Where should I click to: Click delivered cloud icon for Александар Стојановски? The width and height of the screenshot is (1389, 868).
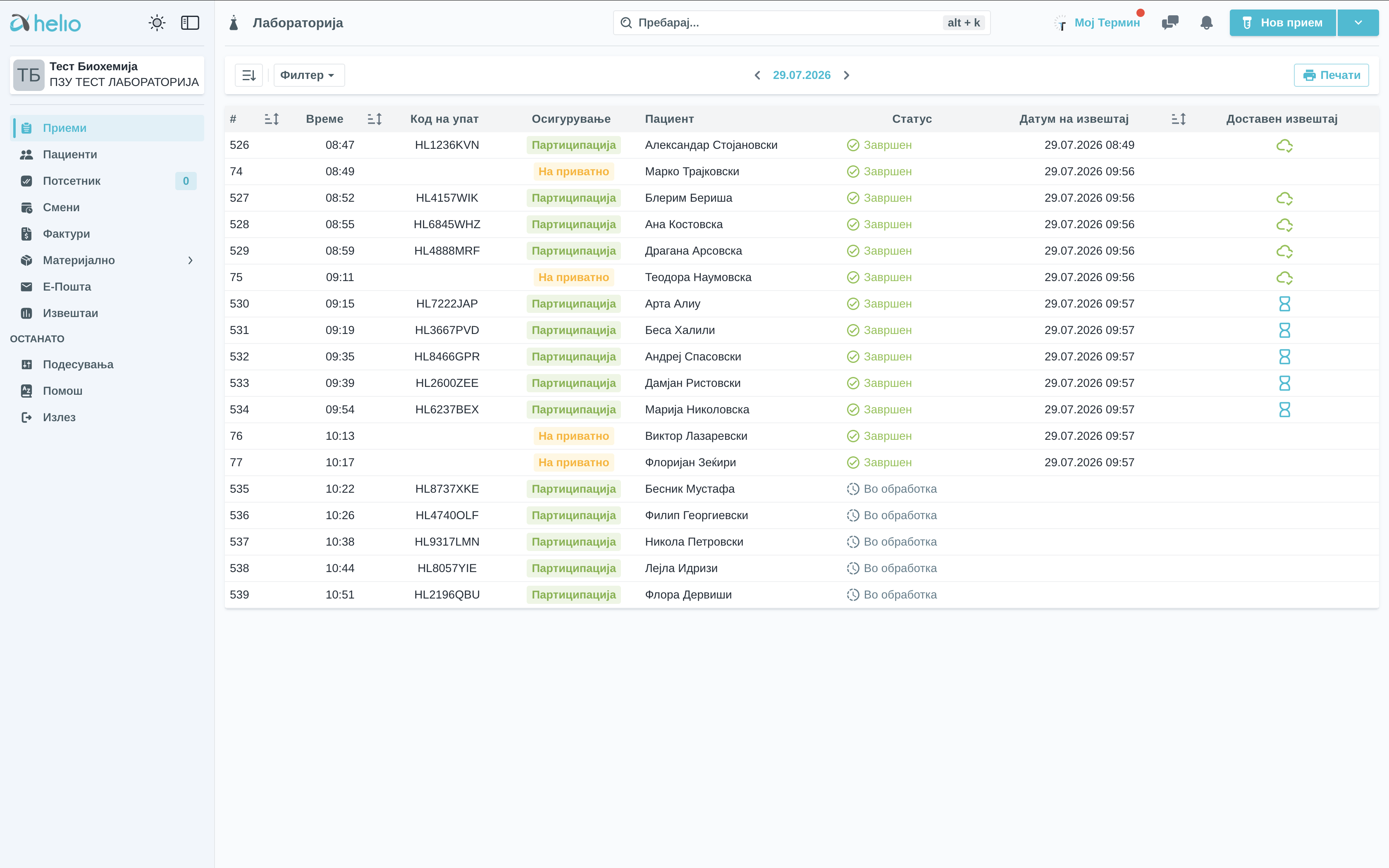coord(1284,145)
